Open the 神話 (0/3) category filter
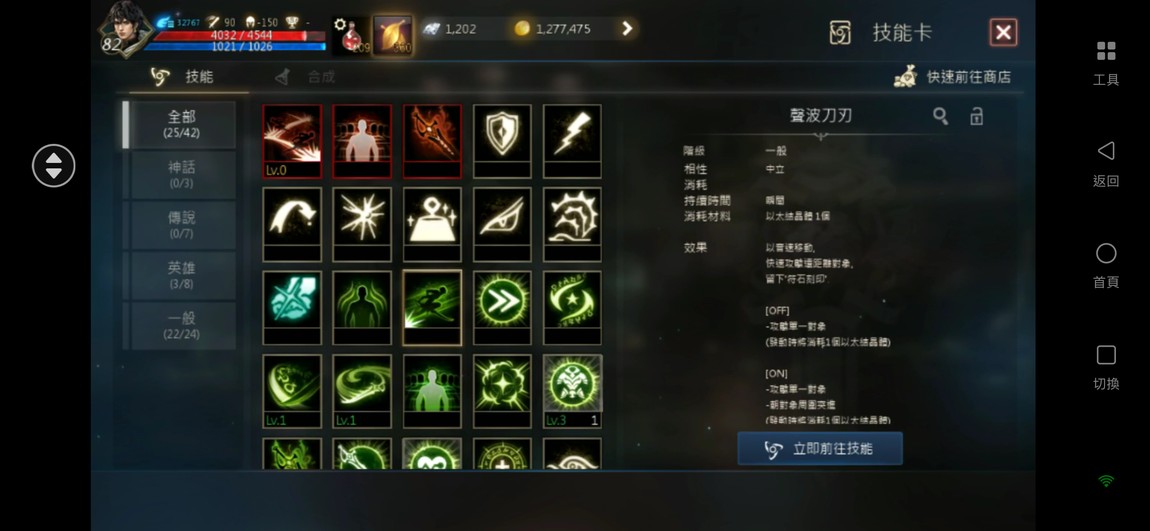Viewport: 1150px width, 531px height. tap(183, 175)
